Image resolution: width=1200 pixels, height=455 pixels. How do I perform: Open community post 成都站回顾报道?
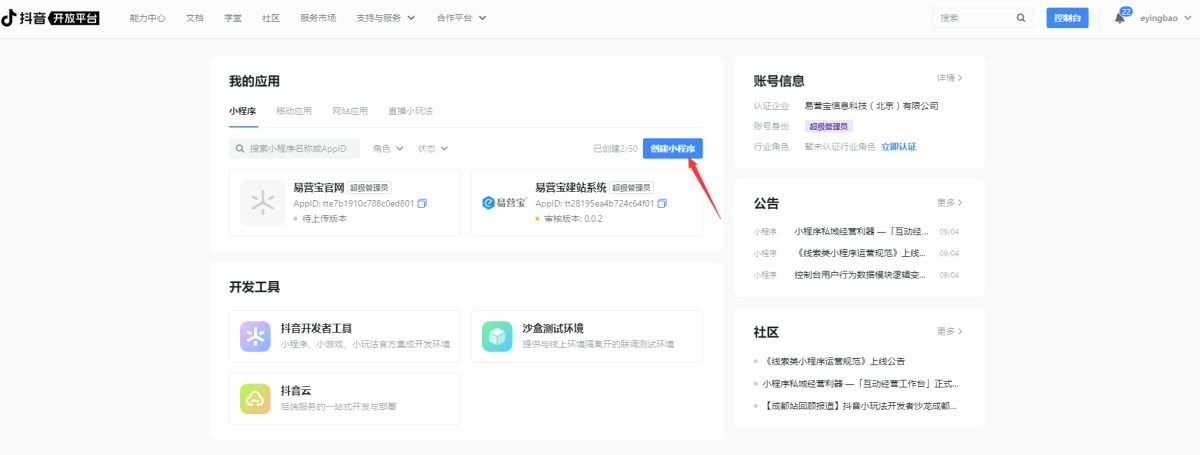pos(860,406)
